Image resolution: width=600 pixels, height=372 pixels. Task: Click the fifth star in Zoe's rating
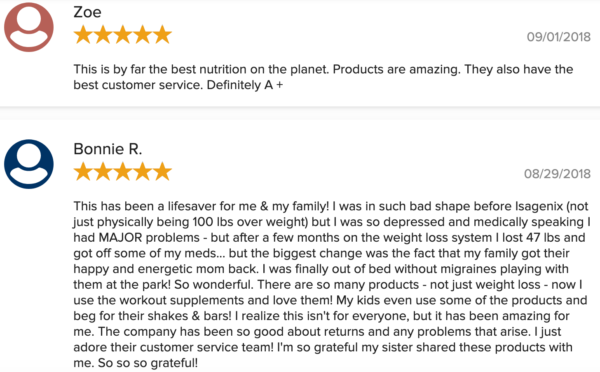point(162,34)
